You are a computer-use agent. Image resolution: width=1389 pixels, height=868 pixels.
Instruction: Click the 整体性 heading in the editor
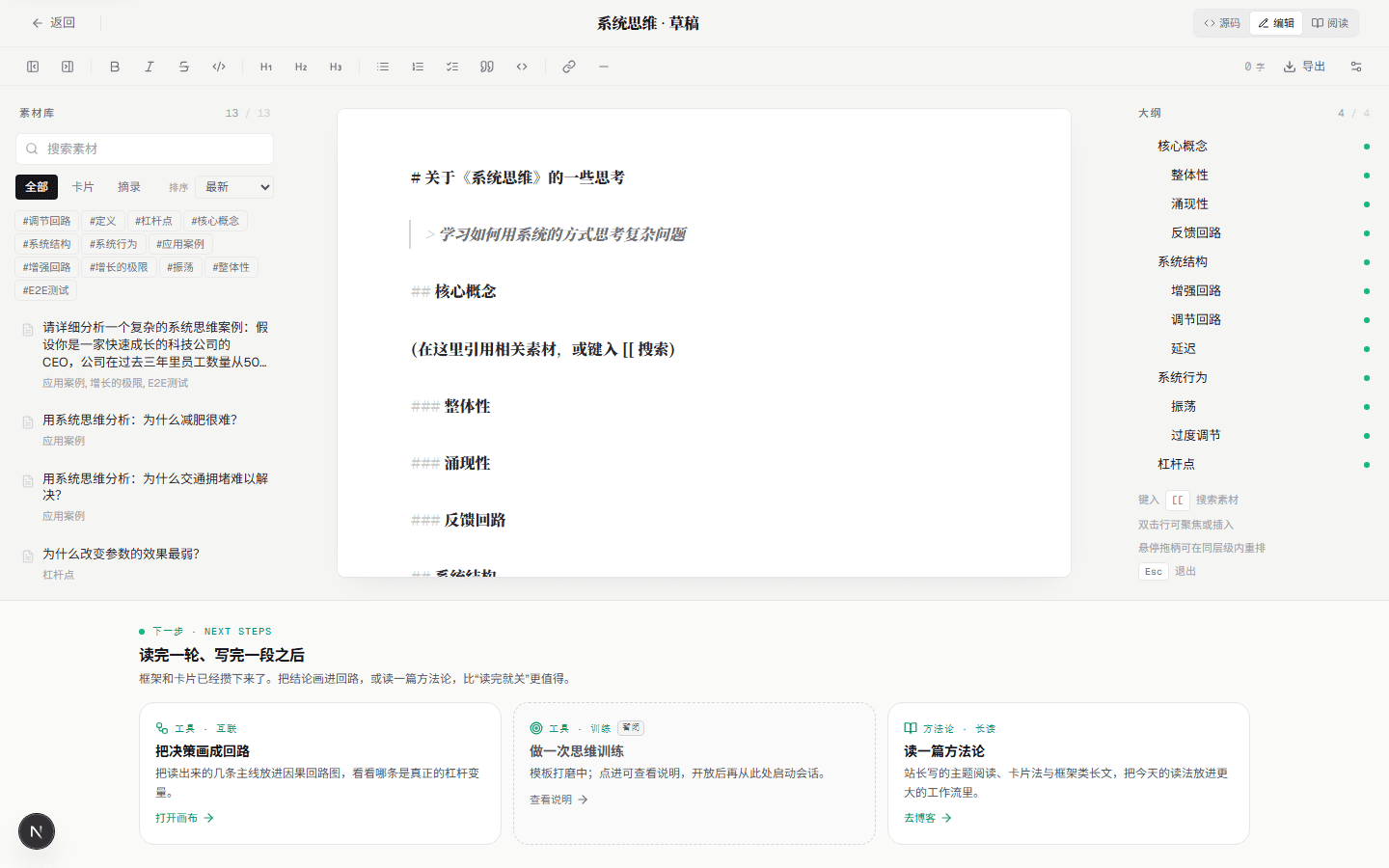click(467, 406)
